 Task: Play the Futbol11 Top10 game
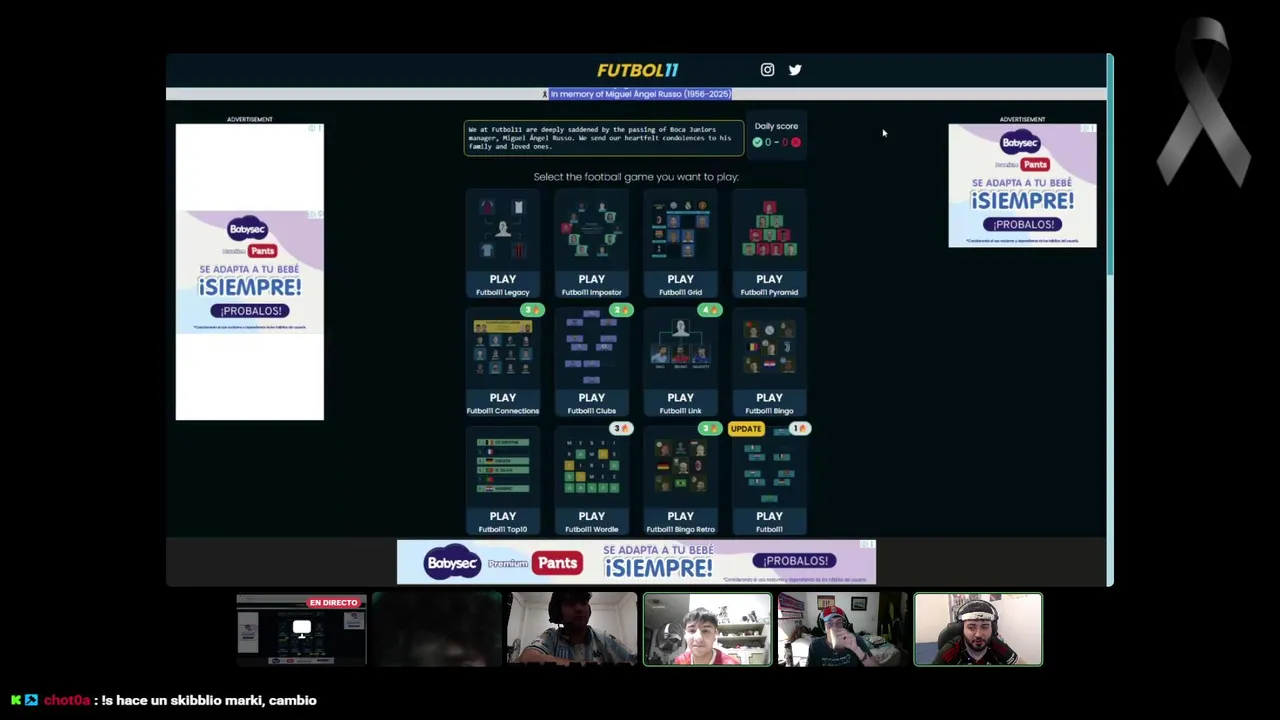(x=503, y=481)
